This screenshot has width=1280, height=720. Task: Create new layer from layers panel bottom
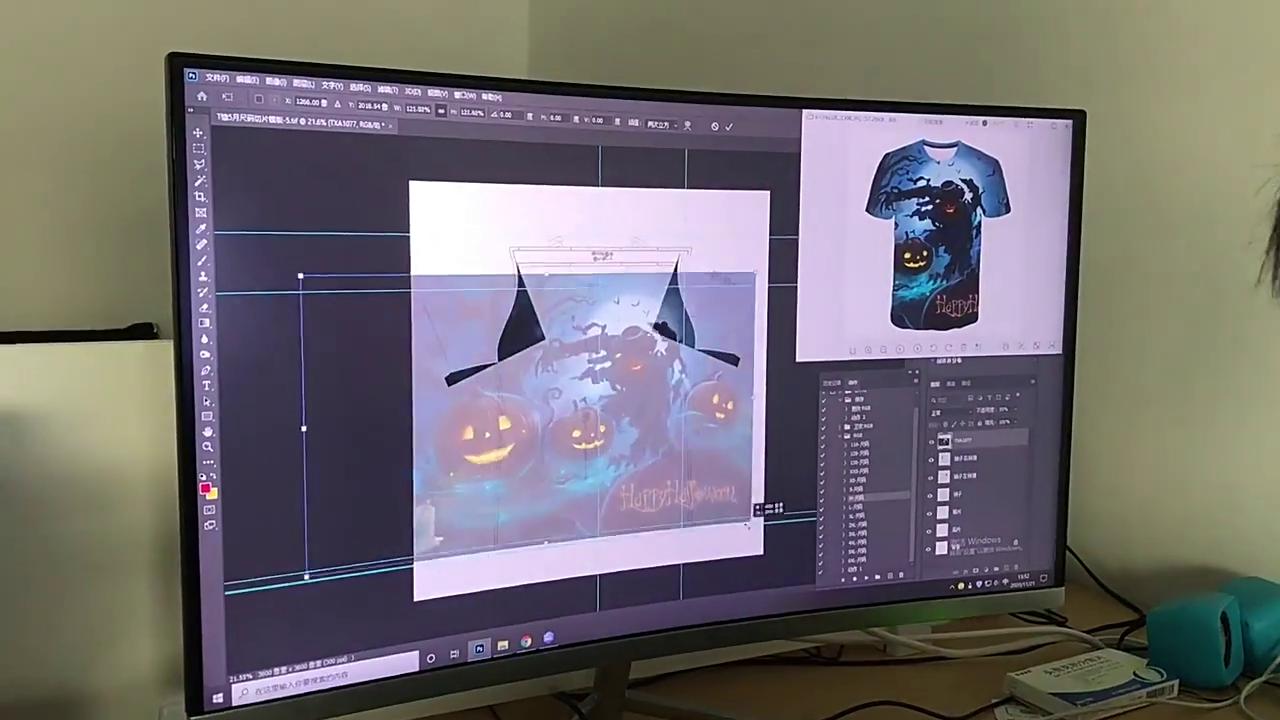1006,569
